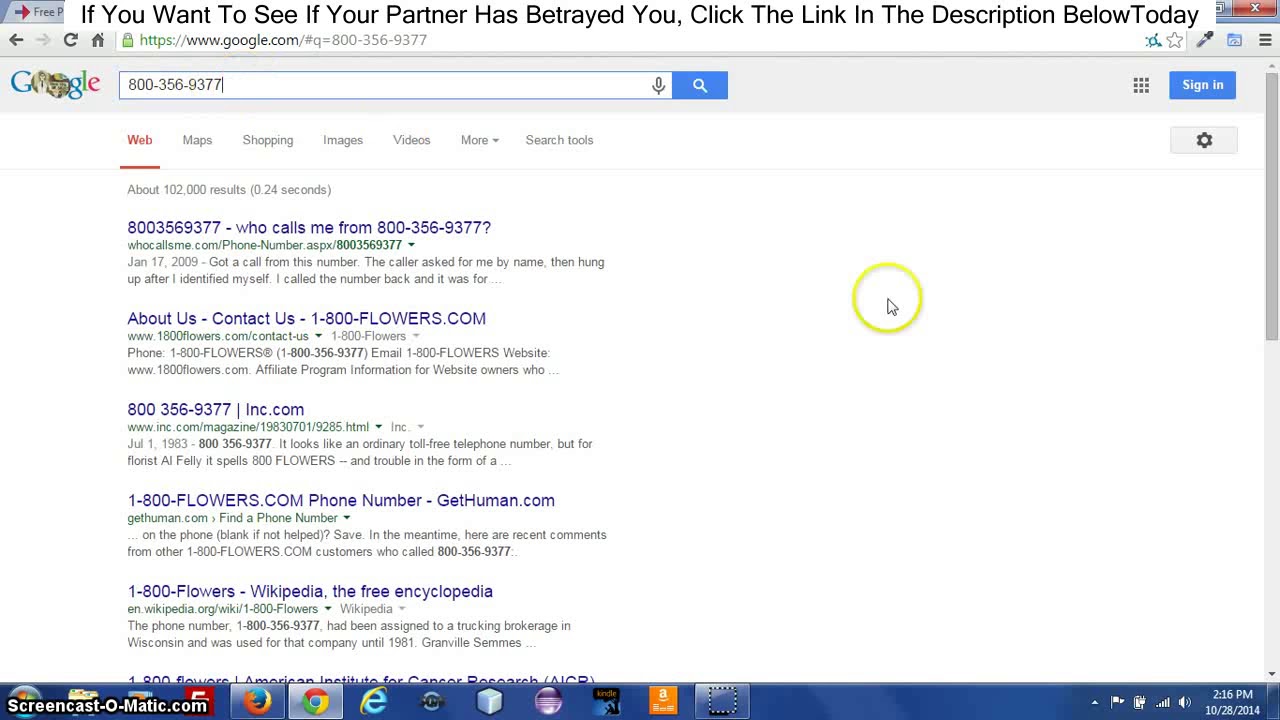Open About Us - Contact Us 1-800-FLOWERS.COM link
The width and height of the screenshot is (1280, 720).
point(306,318)
